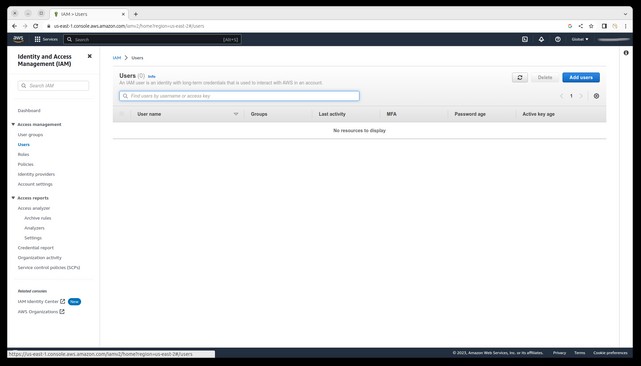Select Policies in the sidebar
Screen dimensions: 641x366
25,164
